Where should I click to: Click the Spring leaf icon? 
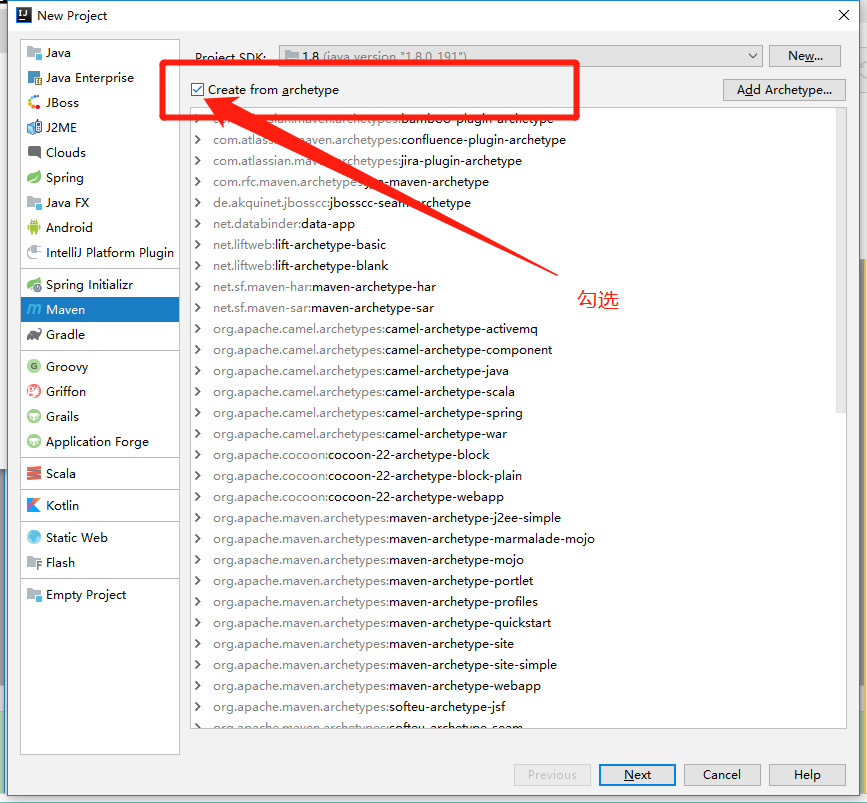pos(34,178)
